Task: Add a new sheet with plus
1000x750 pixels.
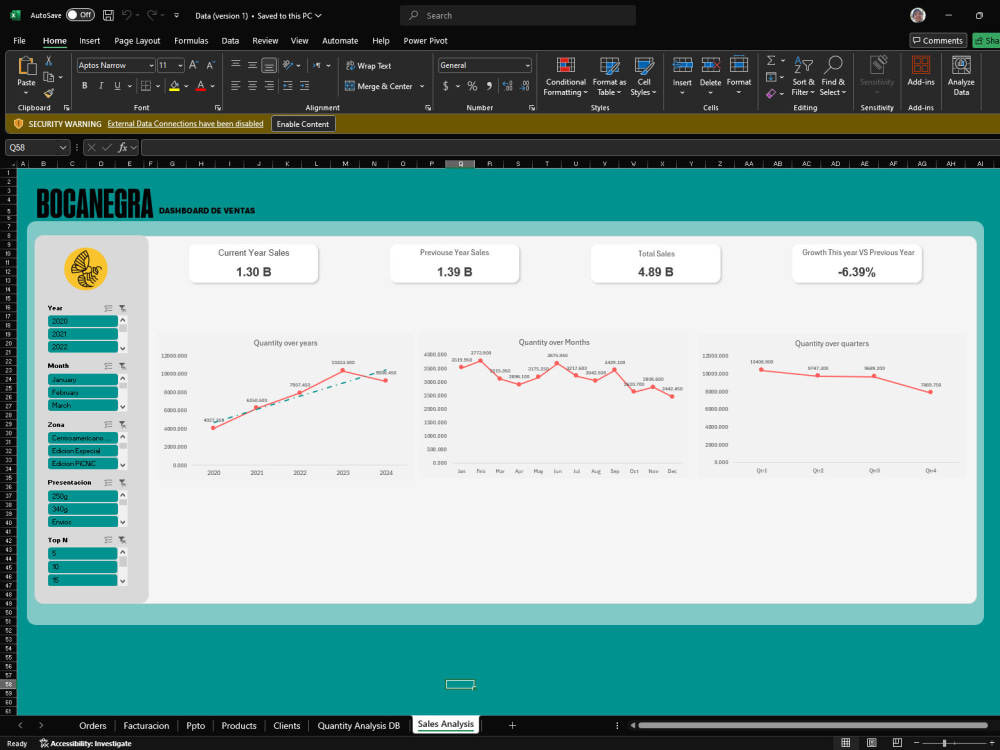Action: (512, 726)
